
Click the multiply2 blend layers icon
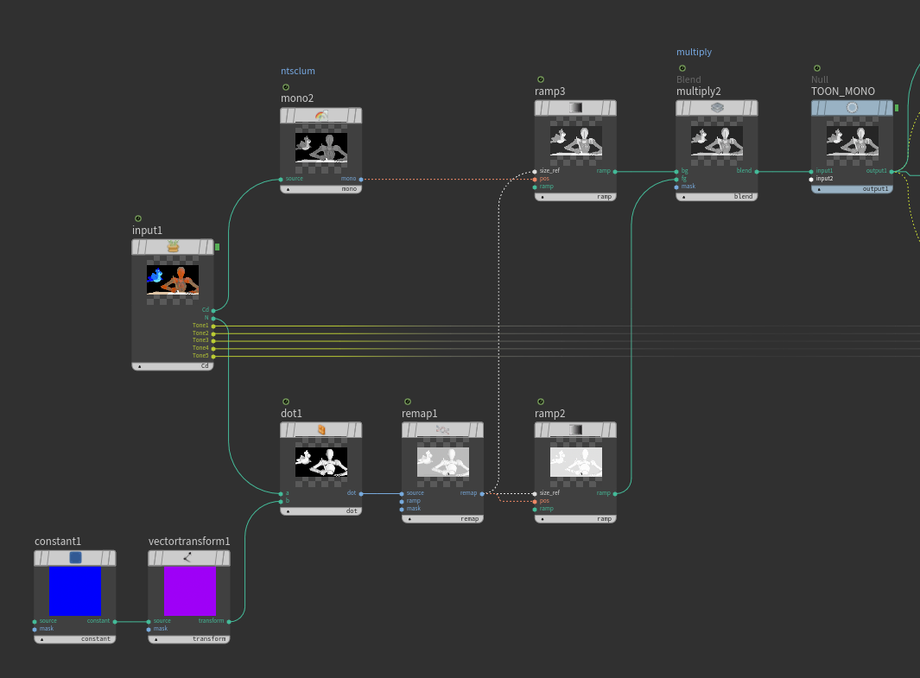click(716, 107)
